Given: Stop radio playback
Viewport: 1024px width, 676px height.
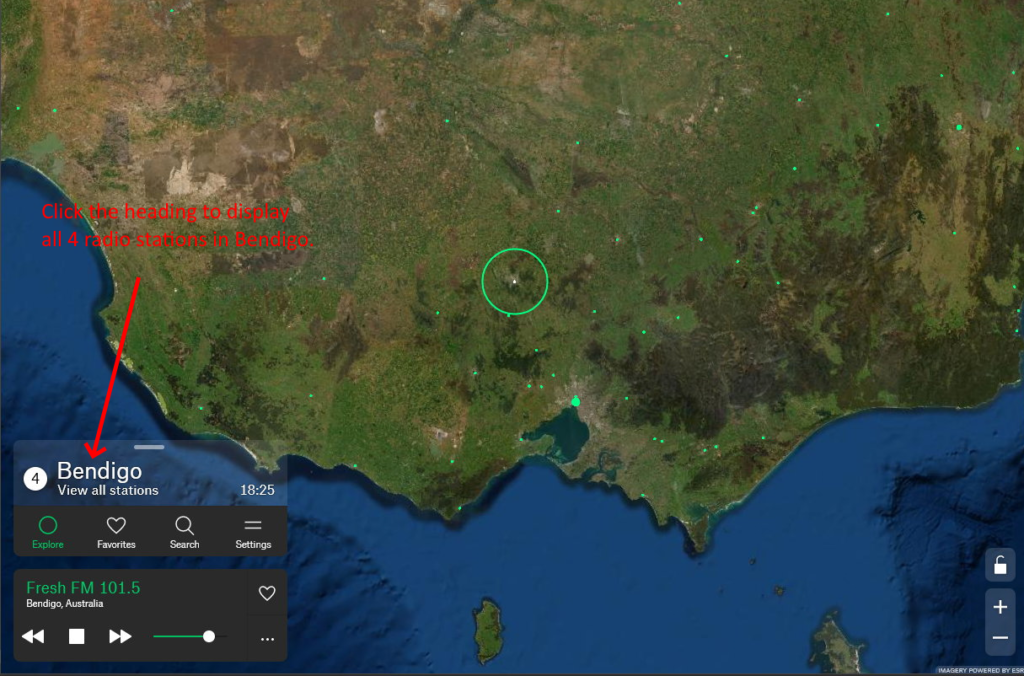Looking at the screenshot, I should pos(76,636).
